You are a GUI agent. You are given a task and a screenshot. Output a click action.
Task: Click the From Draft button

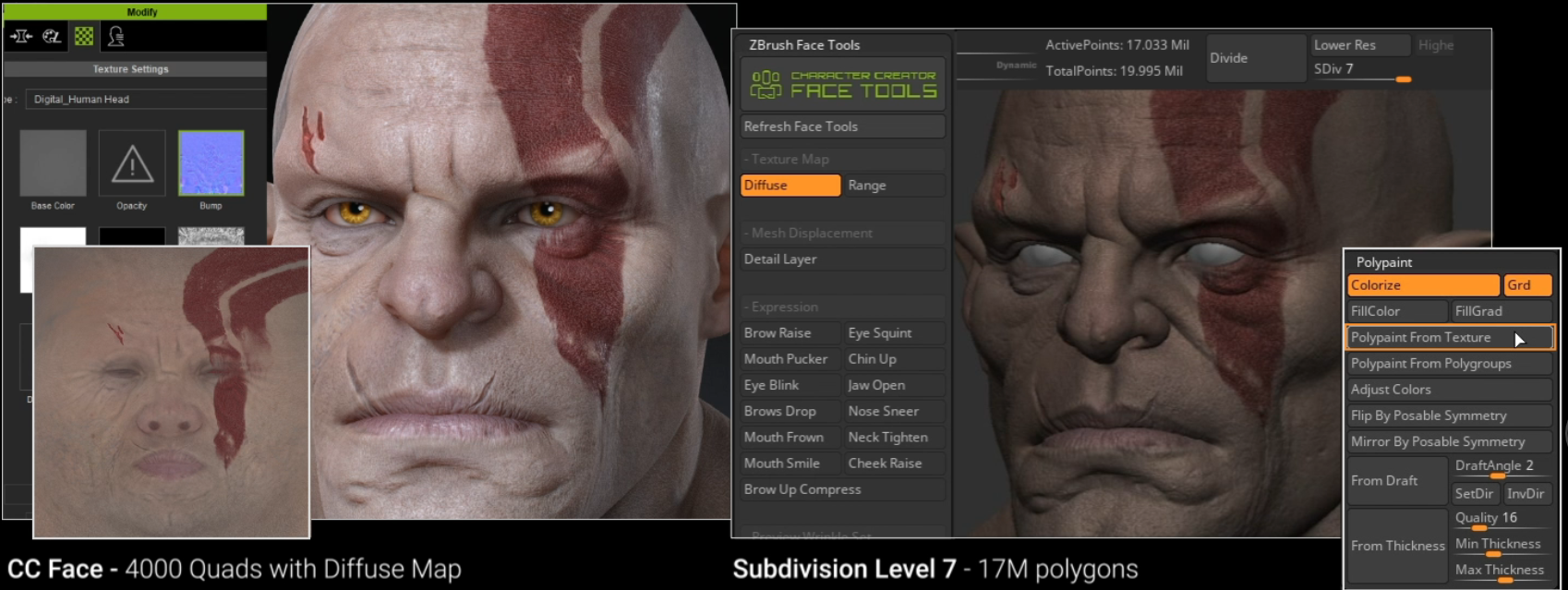tap(1397, 480)
